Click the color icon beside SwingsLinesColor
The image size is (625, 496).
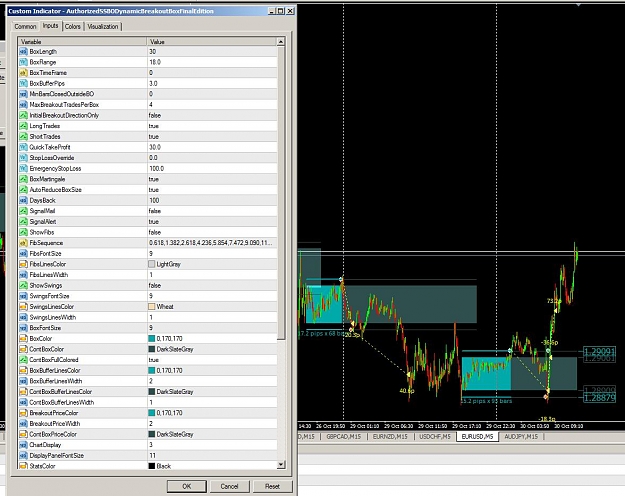point(24,307)
